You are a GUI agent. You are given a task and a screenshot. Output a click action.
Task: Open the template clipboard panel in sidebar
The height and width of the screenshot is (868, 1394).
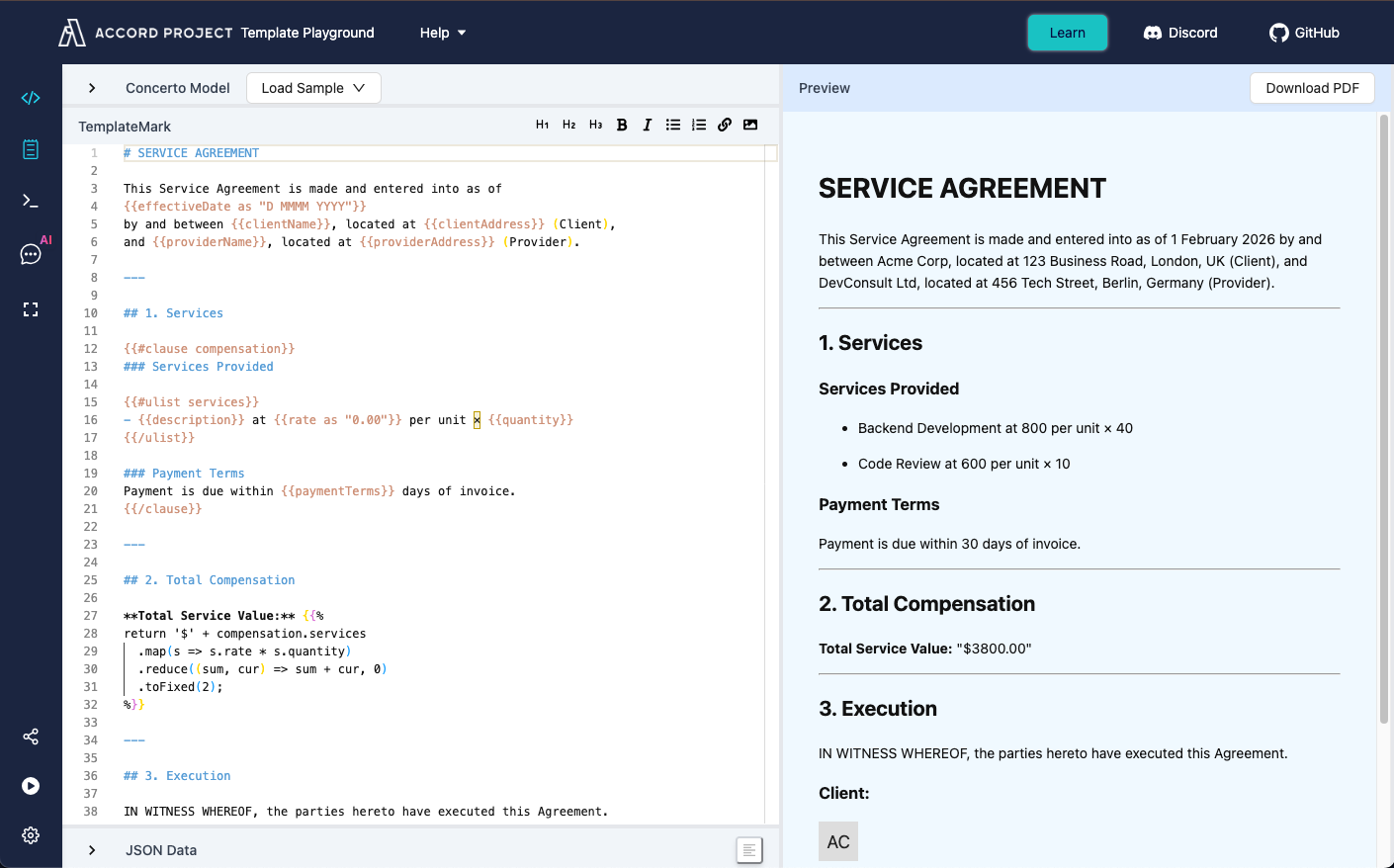click(x=30, y=148)
